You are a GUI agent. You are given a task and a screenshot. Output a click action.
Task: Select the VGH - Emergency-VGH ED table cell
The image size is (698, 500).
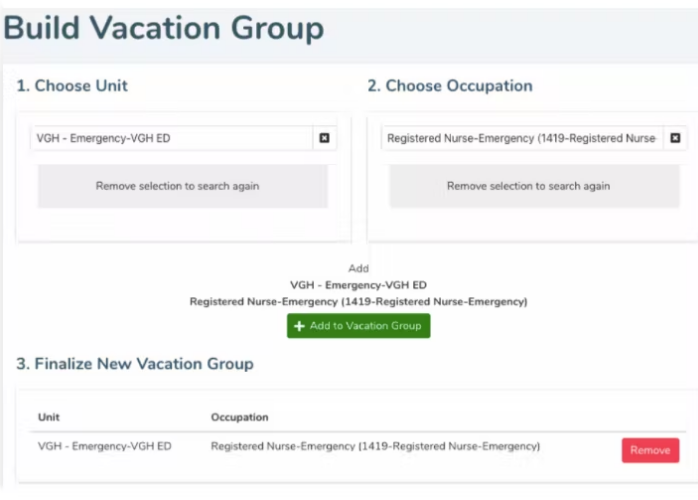click(104, 446)
